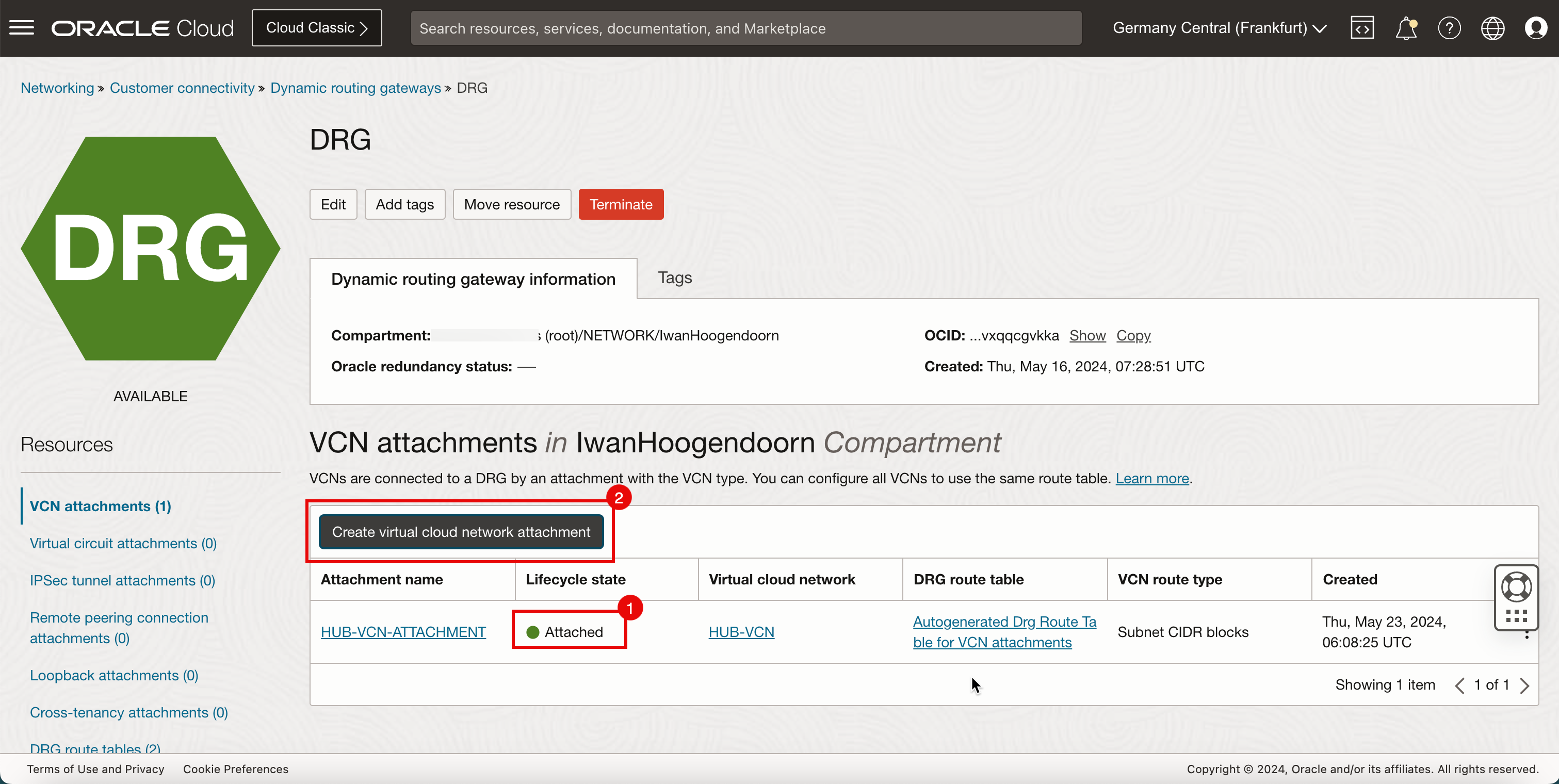Image resolution: width=1559 pixels, height=784 pixels.
Task: Click the notifications bell icon
Action: [x=1406, y=28]
